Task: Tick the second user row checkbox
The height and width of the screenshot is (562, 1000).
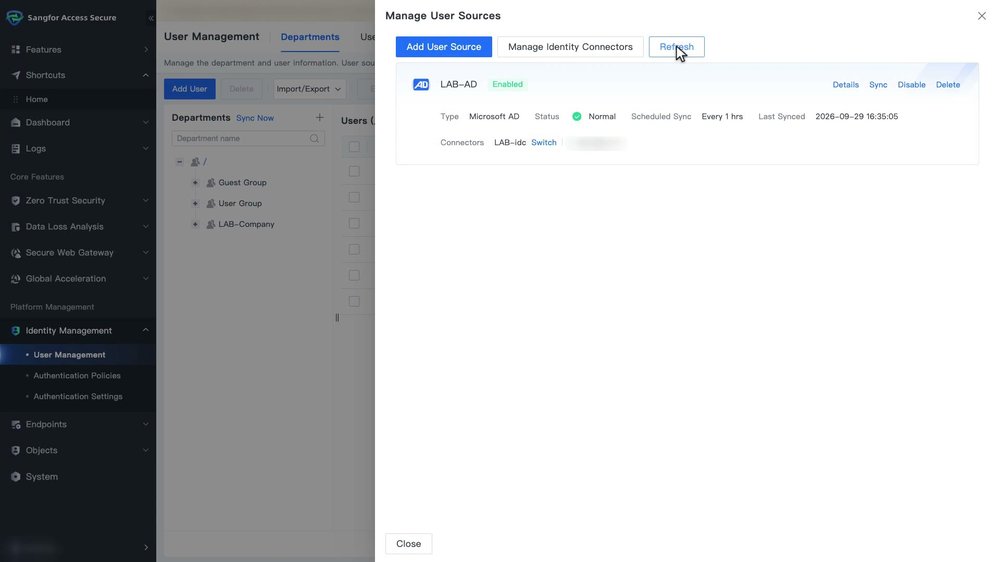Action: [x=354, y=197]
